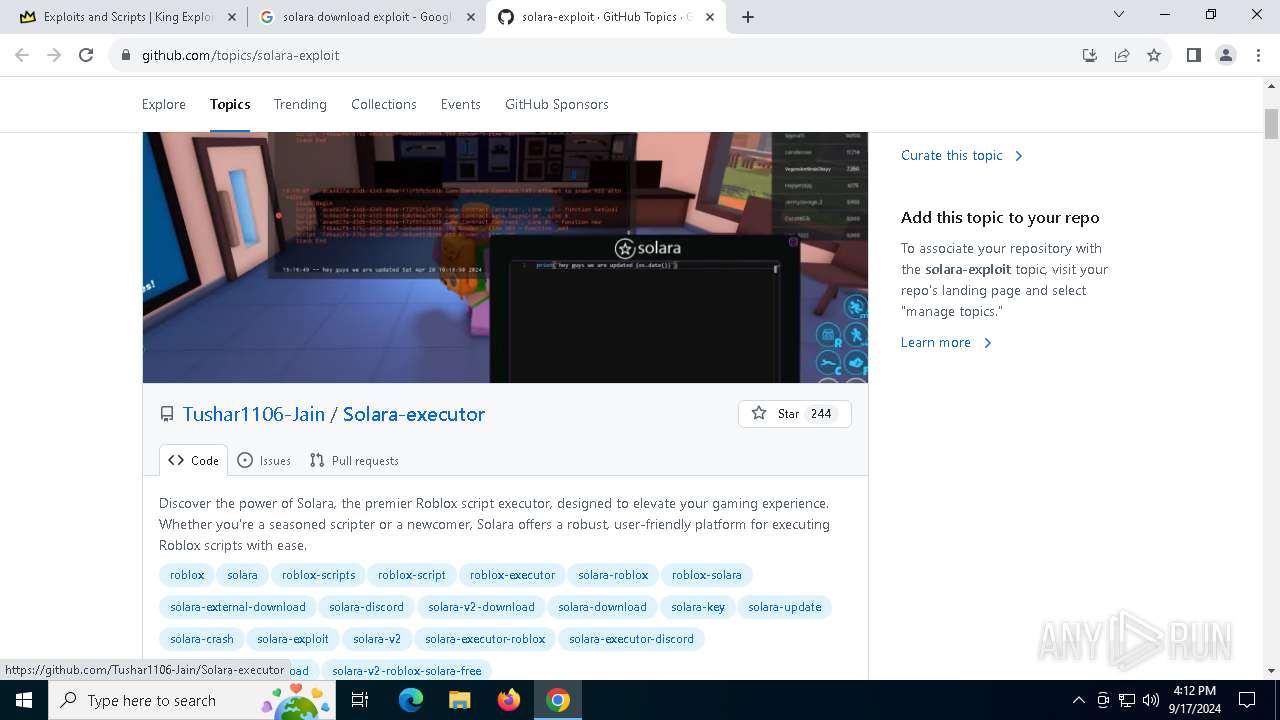Go back to the previous page
The height and width of the screenshot is (720, 1280).
tap(22, 55)
